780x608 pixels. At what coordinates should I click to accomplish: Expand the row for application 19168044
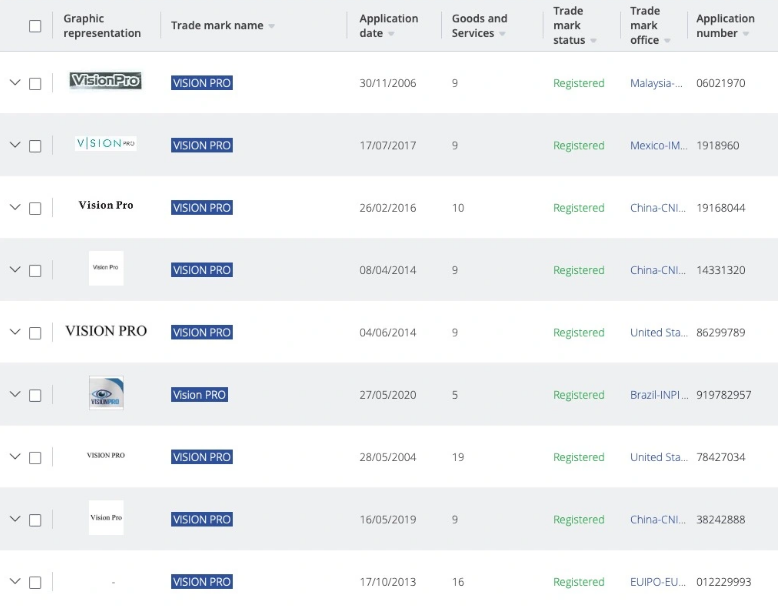pos(15,207)
